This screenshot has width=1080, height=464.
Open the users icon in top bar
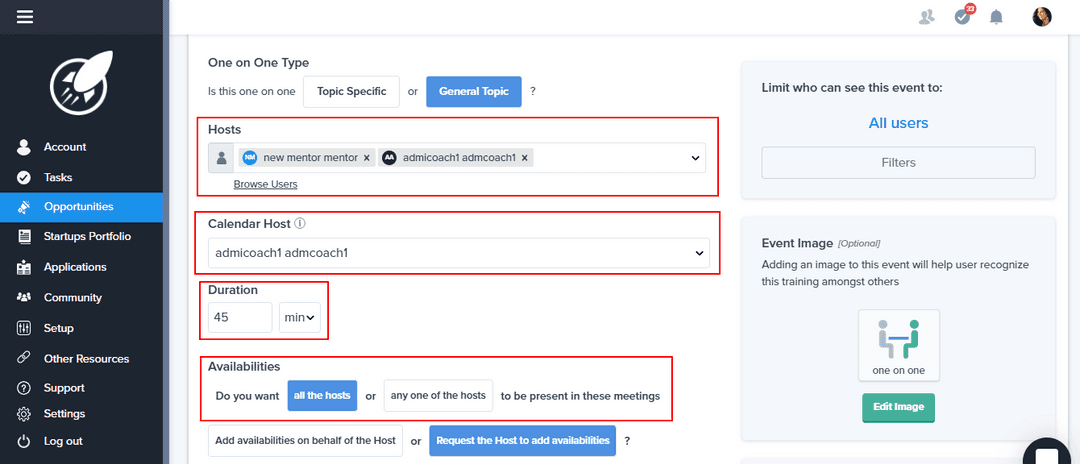pyautogui.click(x=926, y=16)
